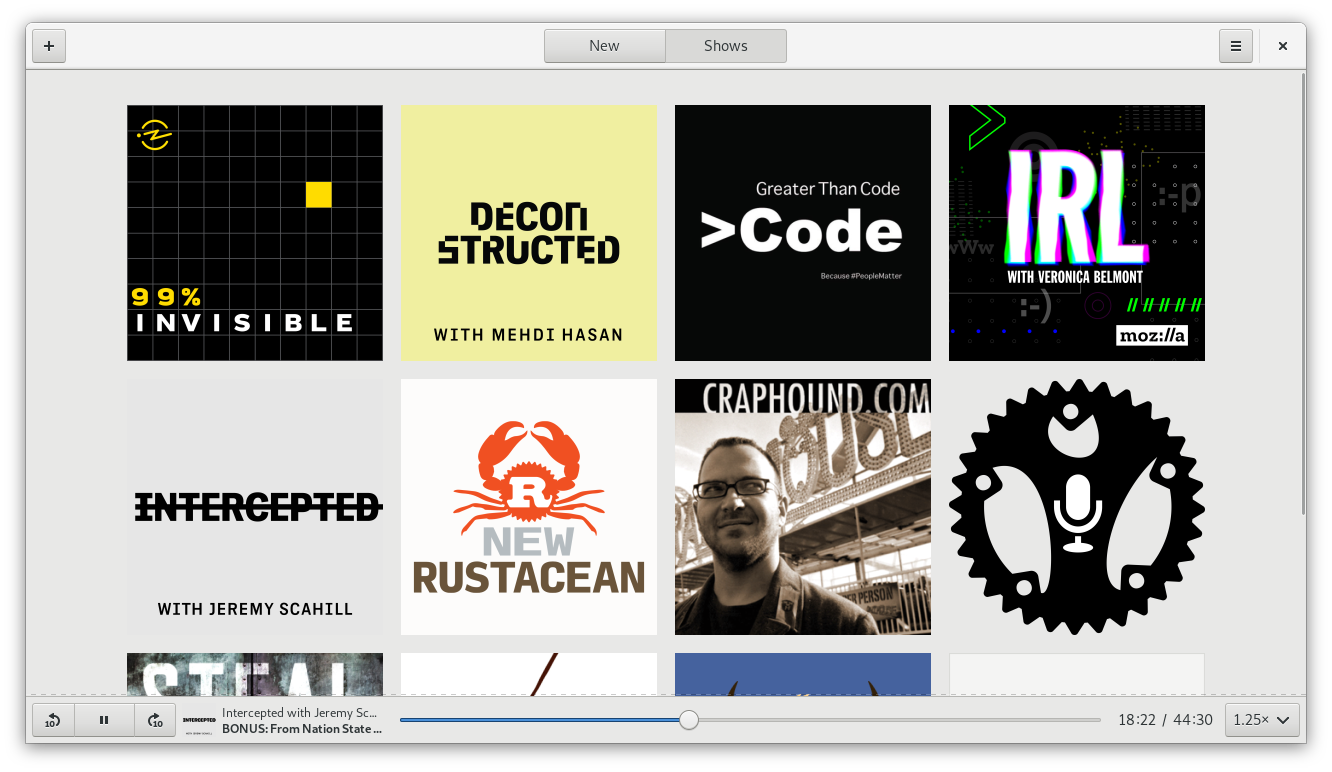The width and height of the screenshot is (1332, 772).
Task: Click the playing episode title text
Action: (302, 729)
